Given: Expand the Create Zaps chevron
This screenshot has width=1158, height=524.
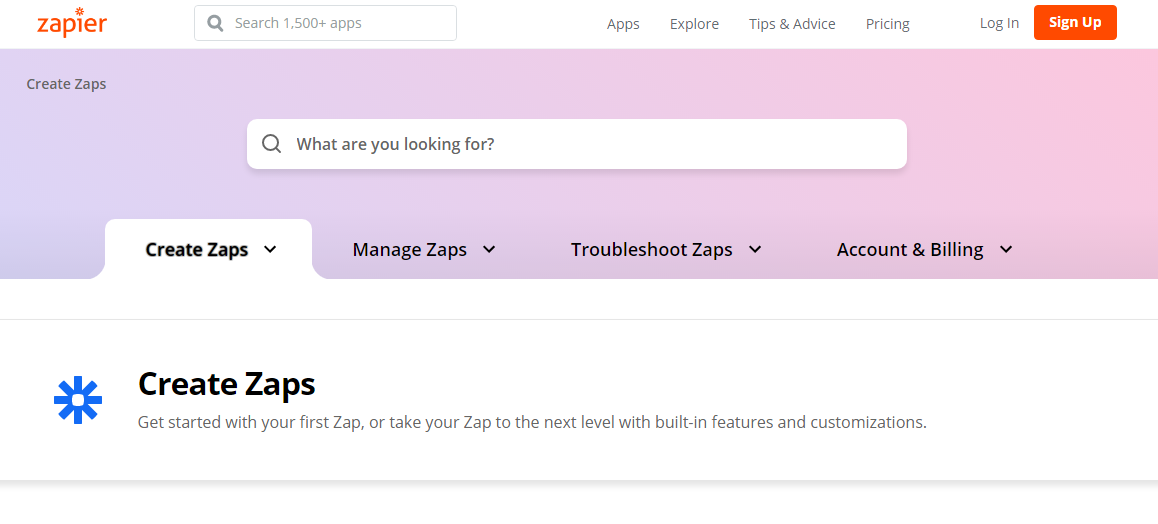Looking at the screenshot, I should click(x=270, y=249).
